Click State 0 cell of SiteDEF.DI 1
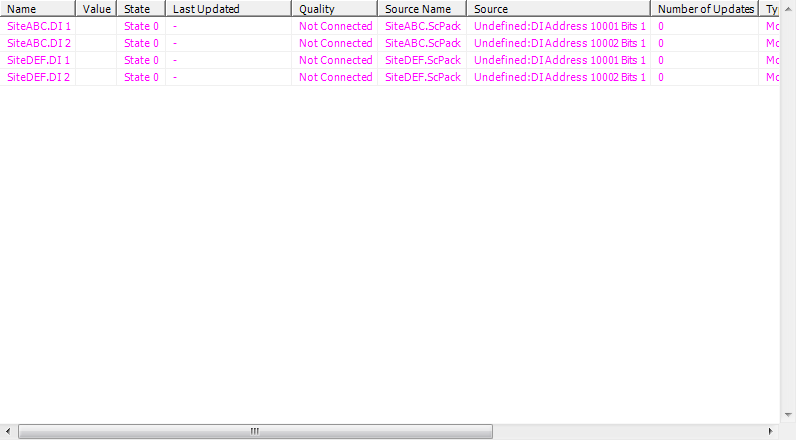This screenshot has width=796, height=440. [x=141, y=60]
